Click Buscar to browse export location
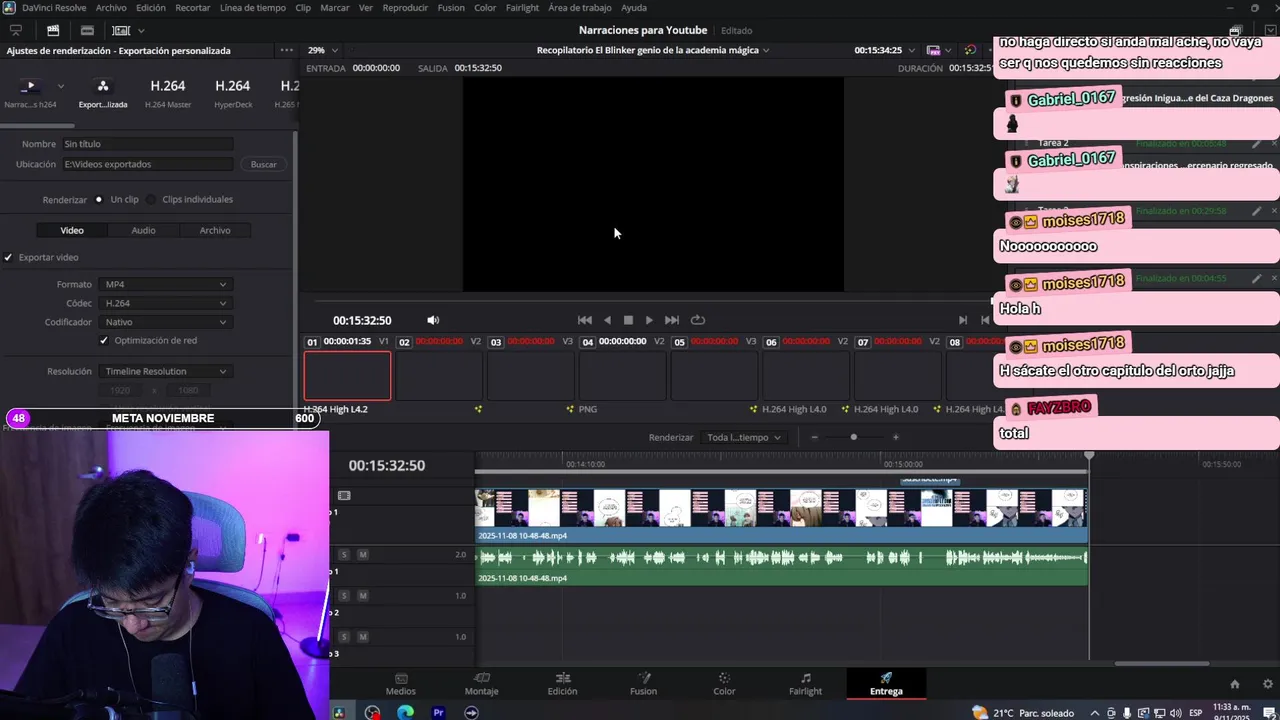Viewport: 1280px width, 720px height. [x=264, y=164]
